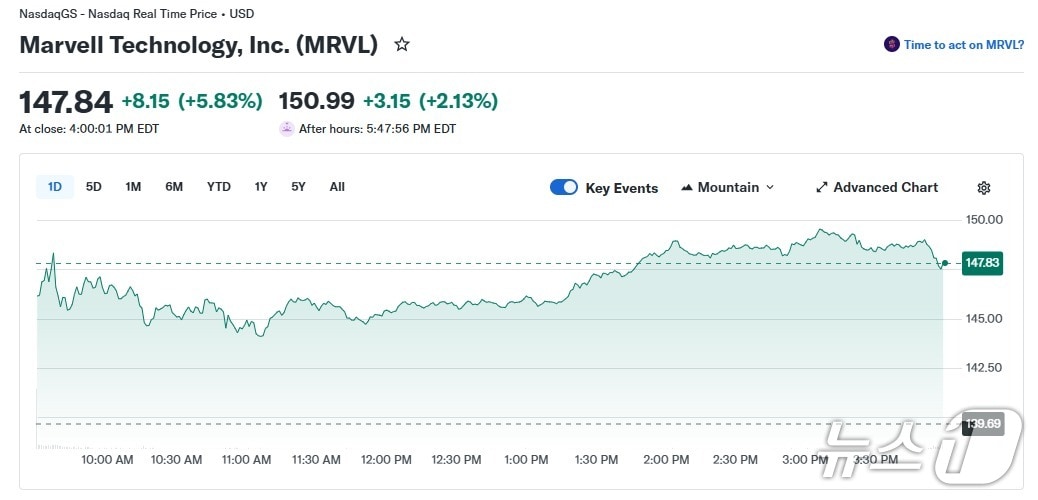
Task: Open the Time to act on MRVL link
Action: coord(963,45)
